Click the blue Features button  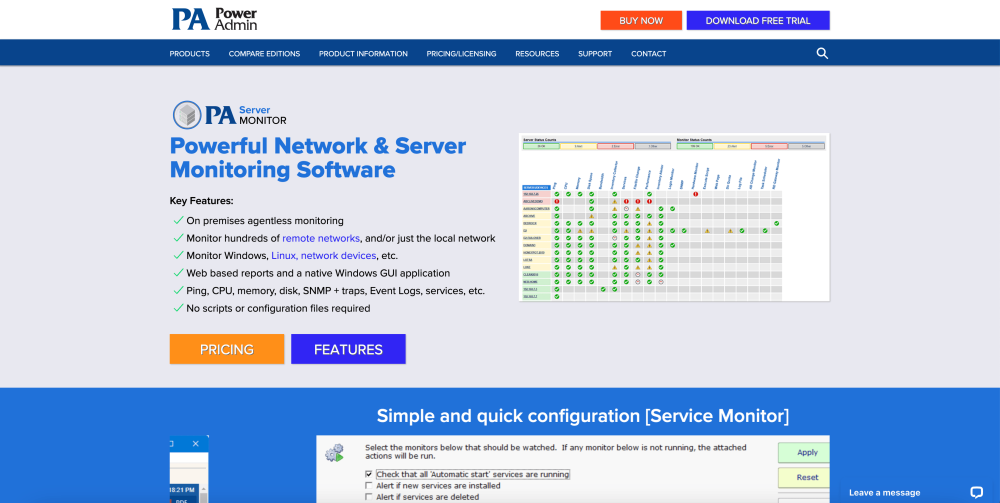click(x=348, y=349)
